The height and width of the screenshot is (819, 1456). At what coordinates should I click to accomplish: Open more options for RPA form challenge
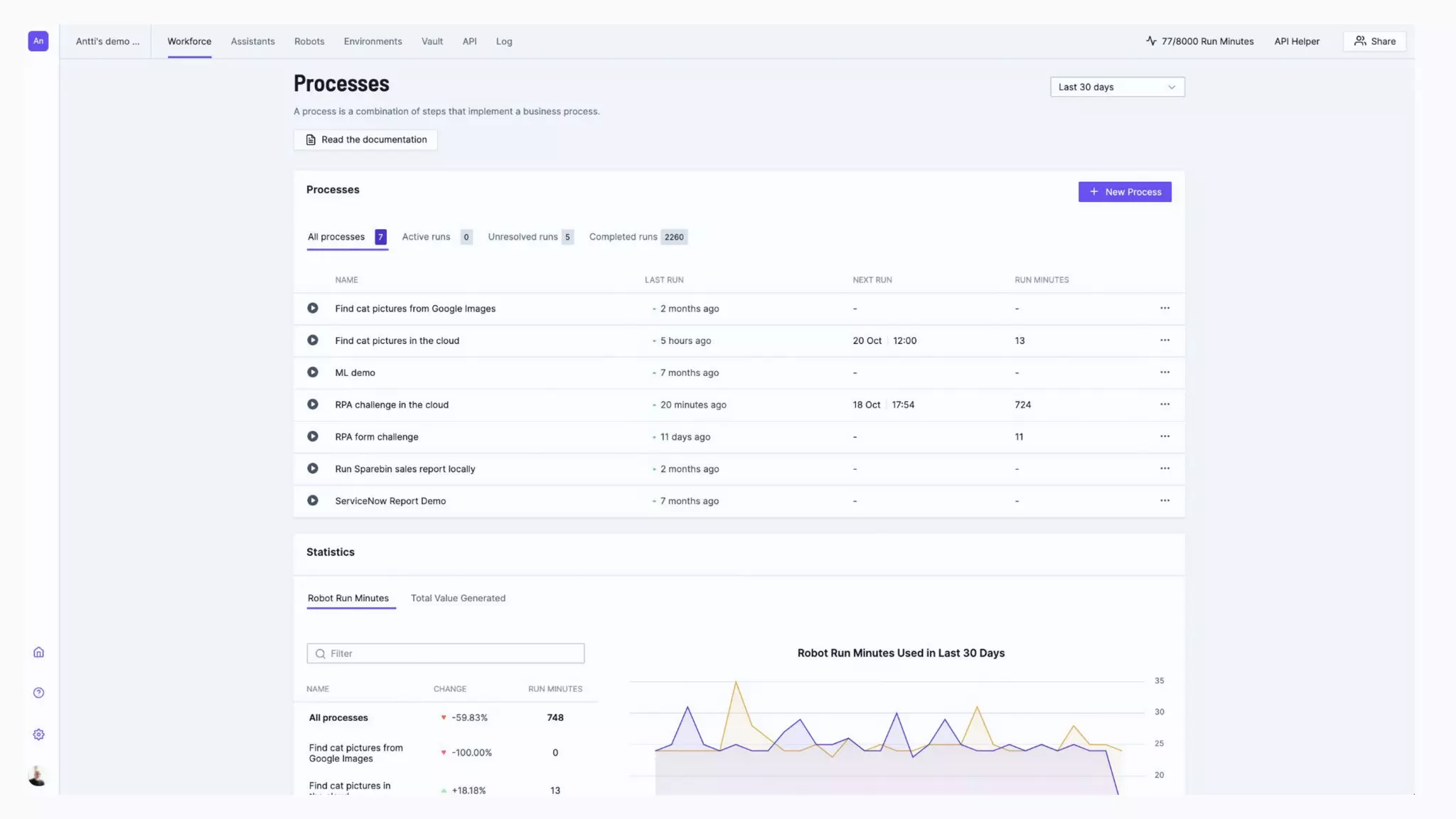(x=1165, y=437)
